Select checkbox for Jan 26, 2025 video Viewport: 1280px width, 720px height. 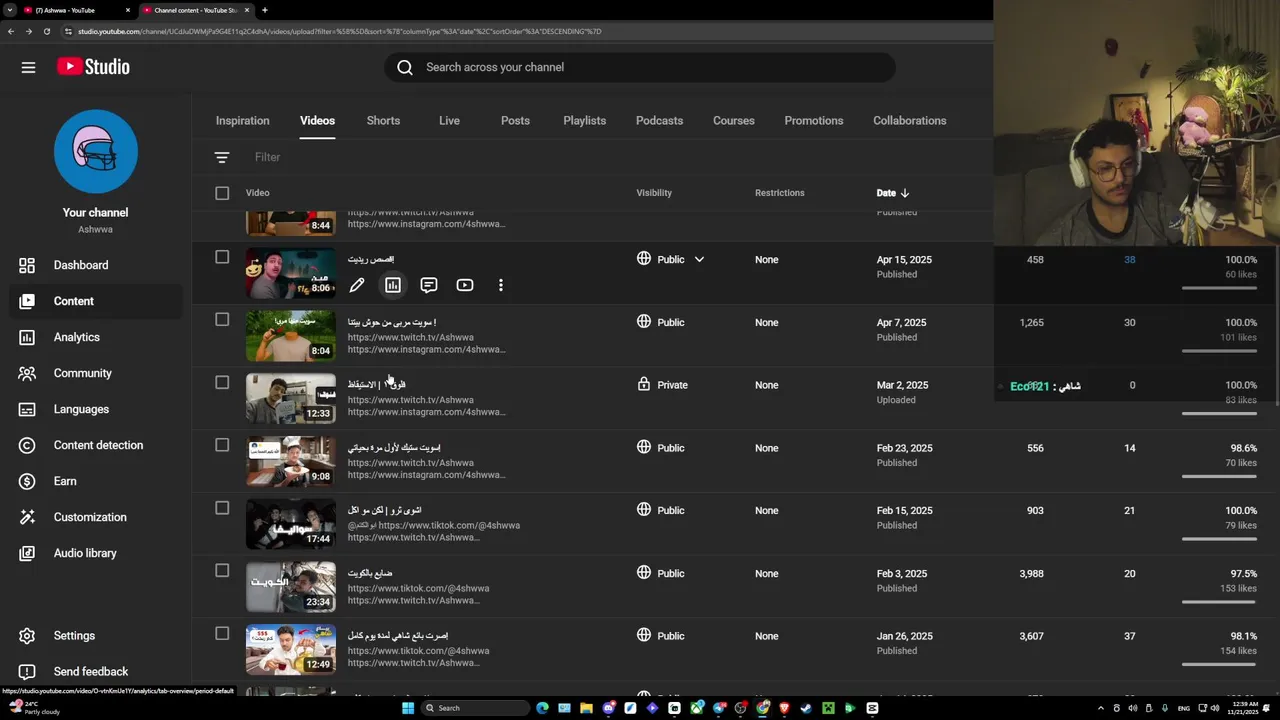(x=222, y=634)
